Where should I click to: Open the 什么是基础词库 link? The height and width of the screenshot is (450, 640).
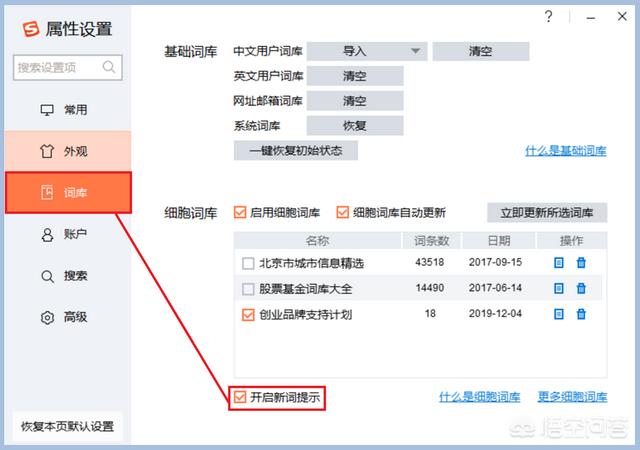pos(565,151)
